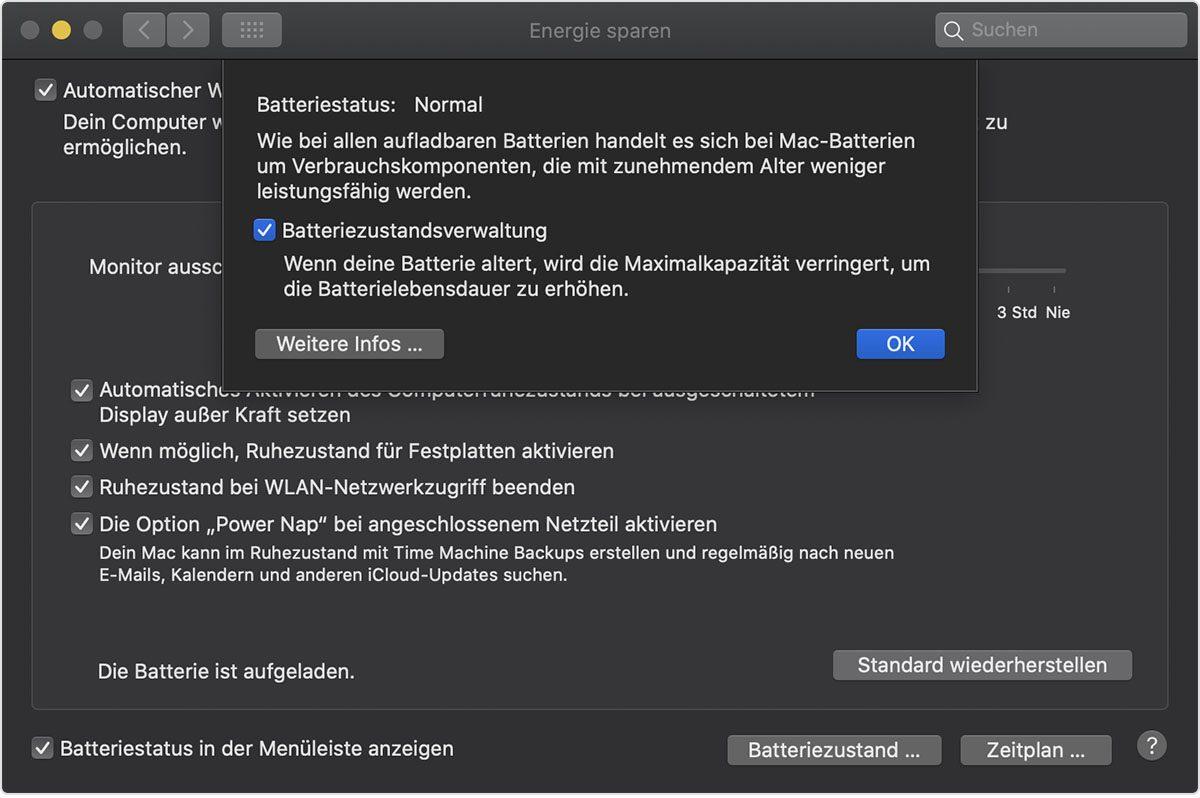
Task: Toggle the topmost Automatischer checkbox
Action: pos(46,90)
